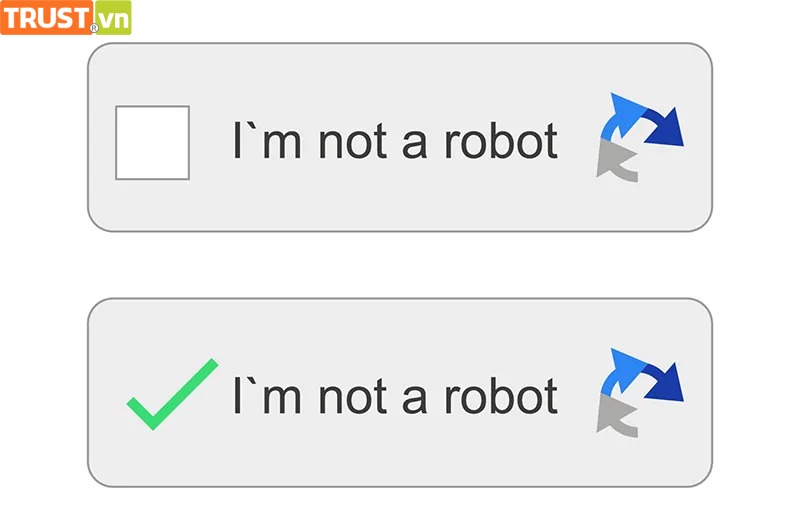Click the registered trademark symbol in the logo
This screenshot has height=525, width=800.
point(94,29)
